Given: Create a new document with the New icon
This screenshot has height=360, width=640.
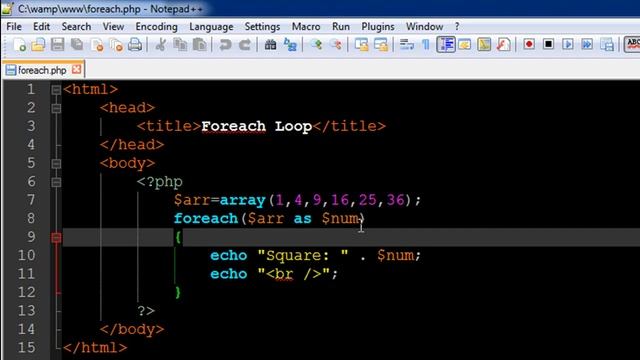Looking at the screenshot, I should point(19,44).
